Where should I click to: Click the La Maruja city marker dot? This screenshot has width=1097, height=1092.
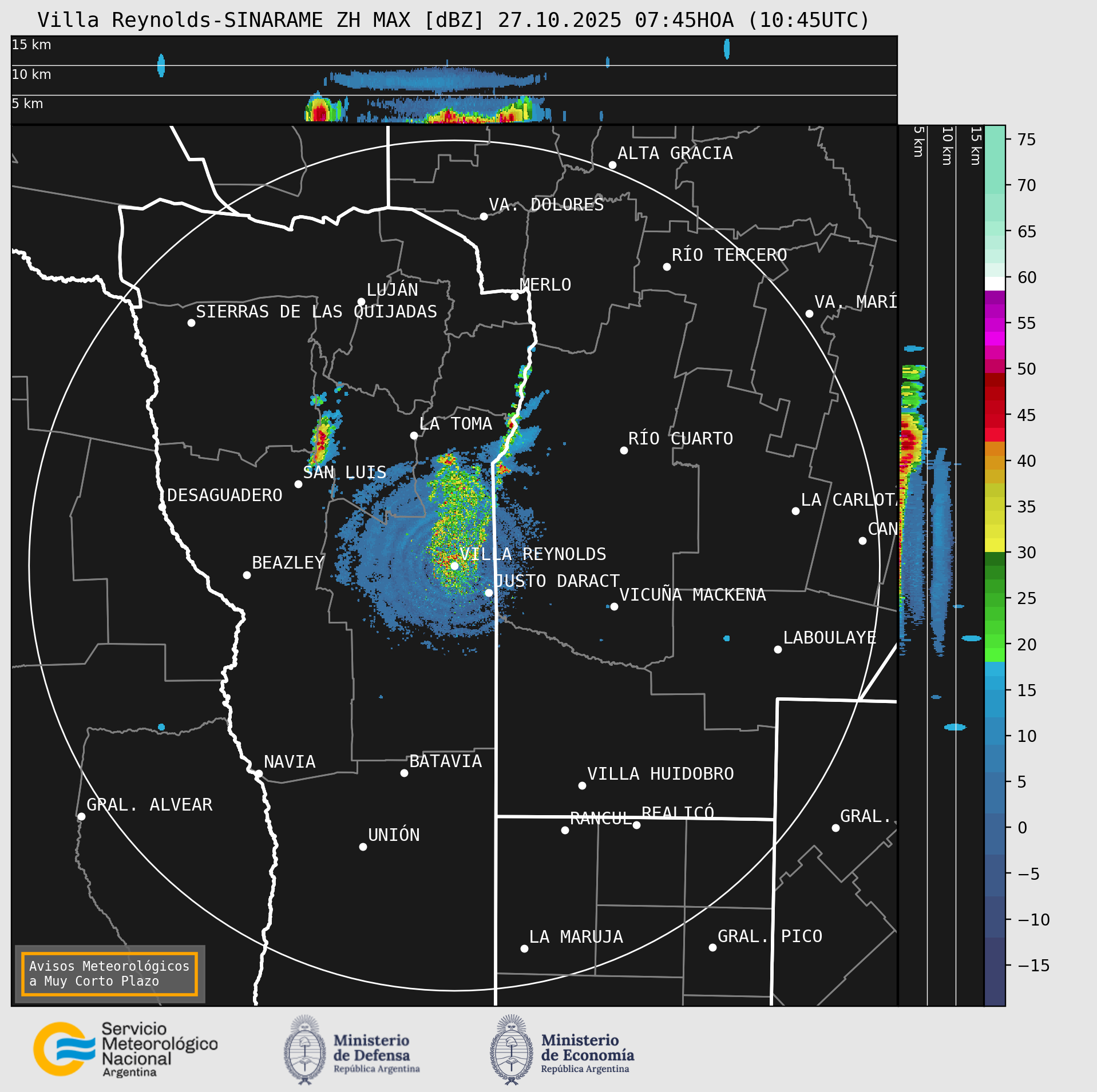point(524,948)
